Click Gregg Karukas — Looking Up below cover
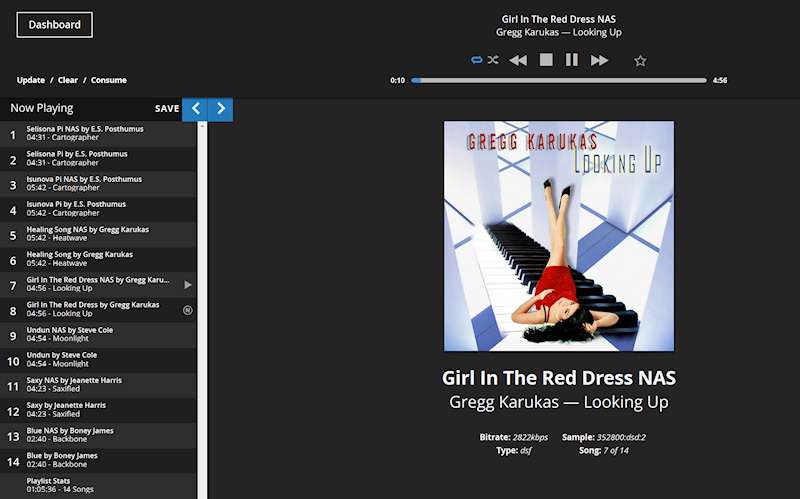This screenshot has height=499, width=800. (559, 402)
